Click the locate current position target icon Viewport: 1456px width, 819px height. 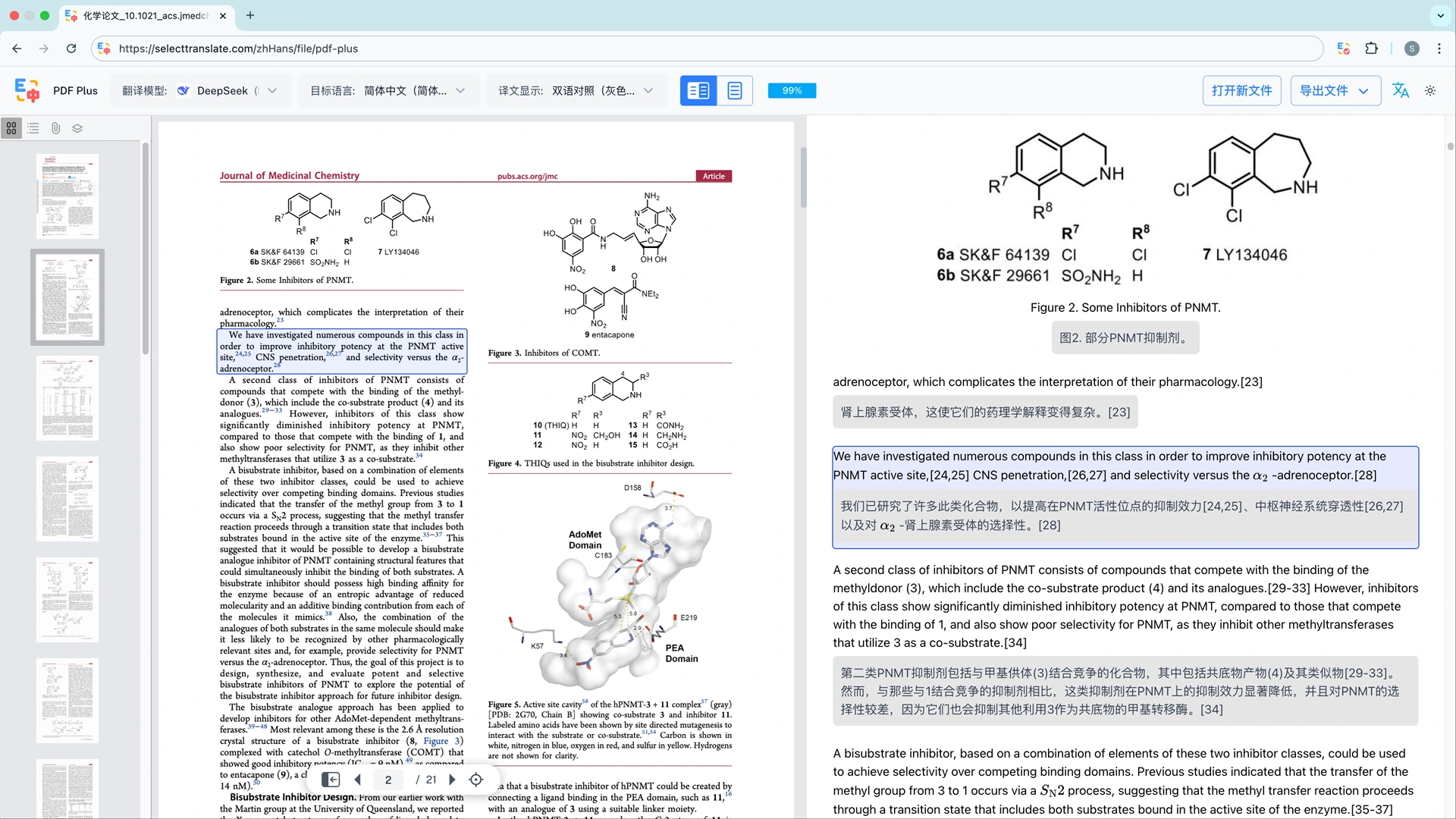pos(476,780)
